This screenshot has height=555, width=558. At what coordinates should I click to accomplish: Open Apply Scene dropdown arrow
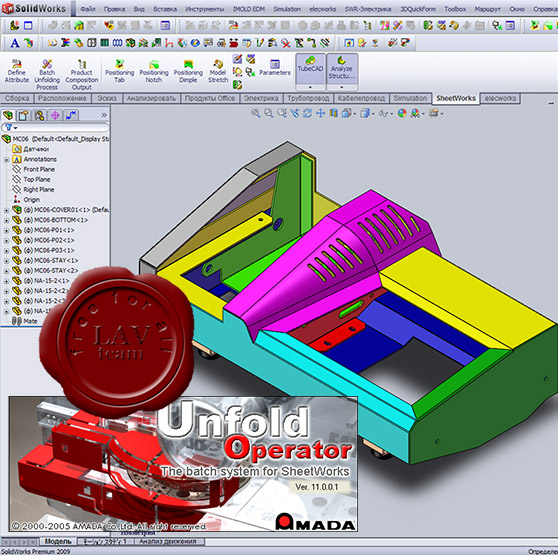(423, 114)
